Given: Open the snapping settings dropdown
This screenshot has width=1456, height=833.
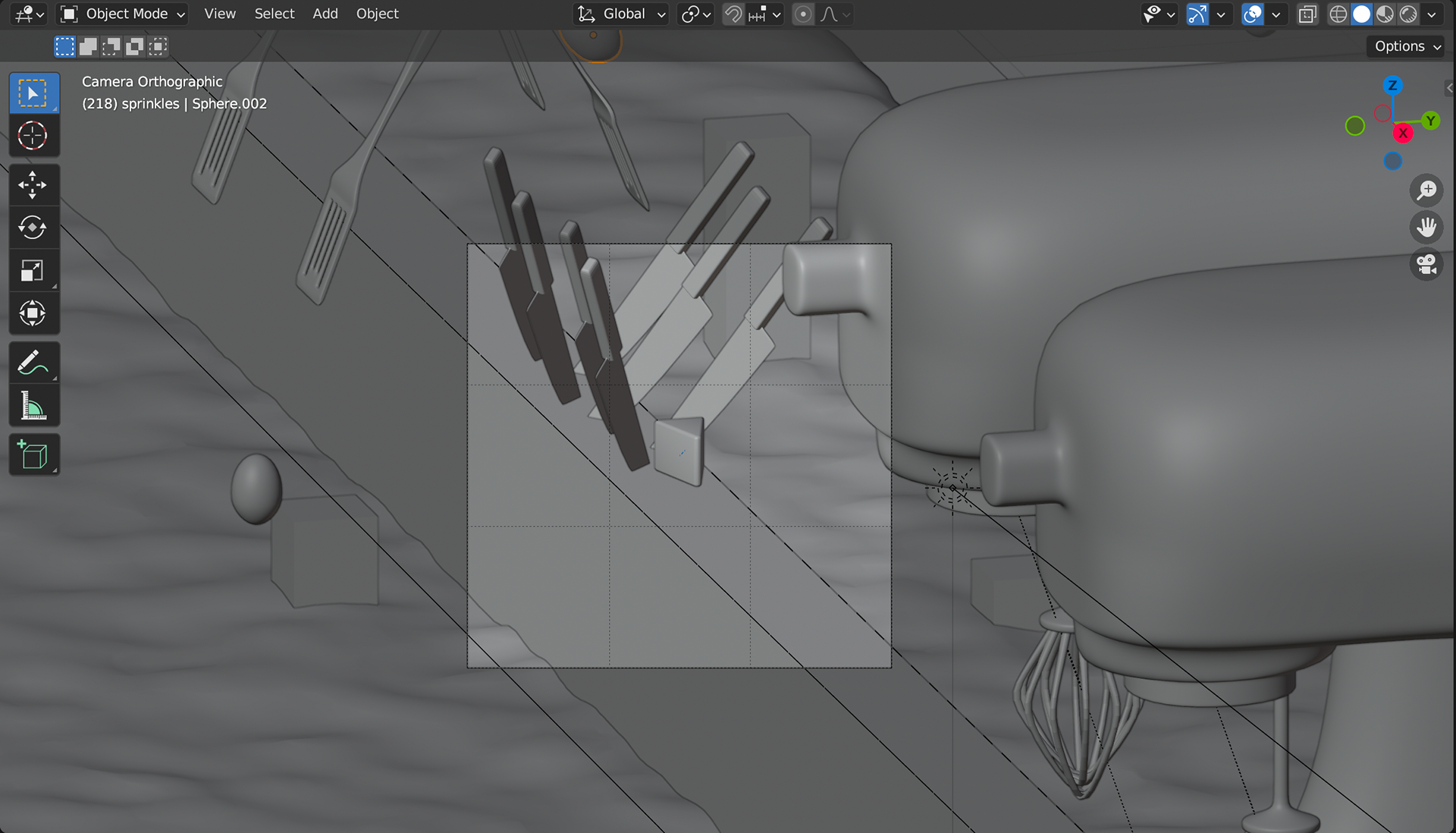Looking at the screenshot, I should [764, 14].
